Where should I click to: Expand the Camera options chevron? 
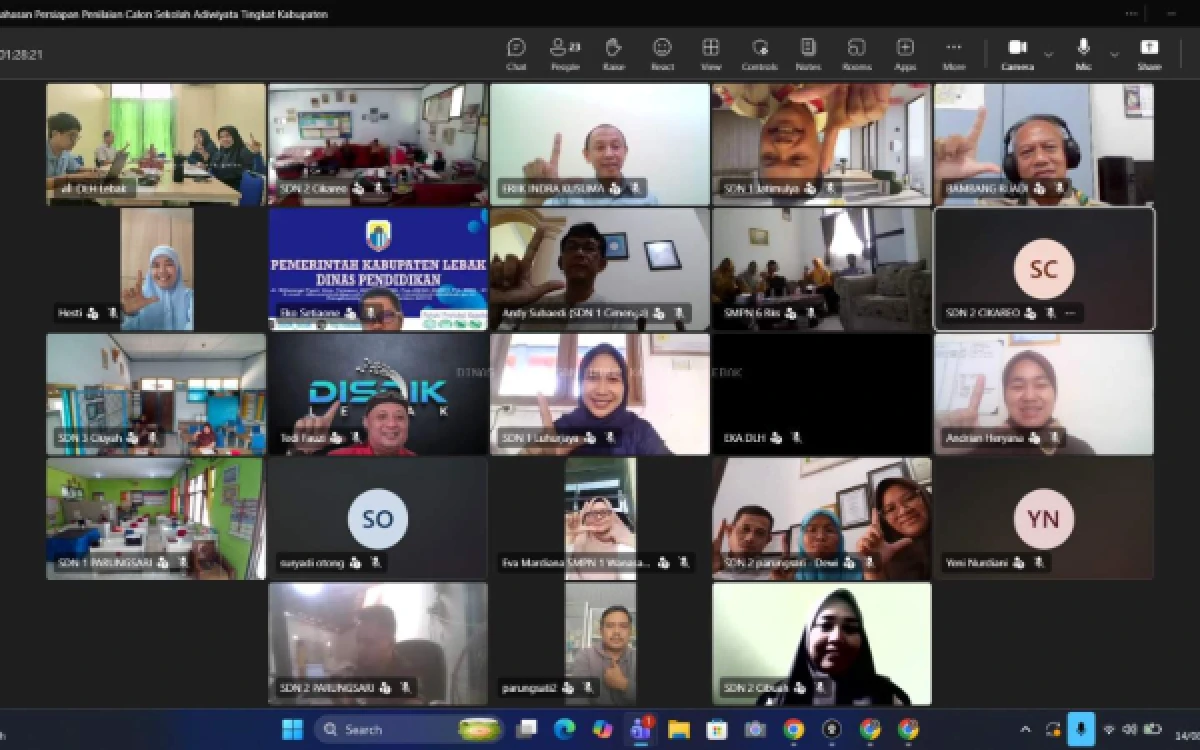pyautogui.click(x=1048, y=54)
